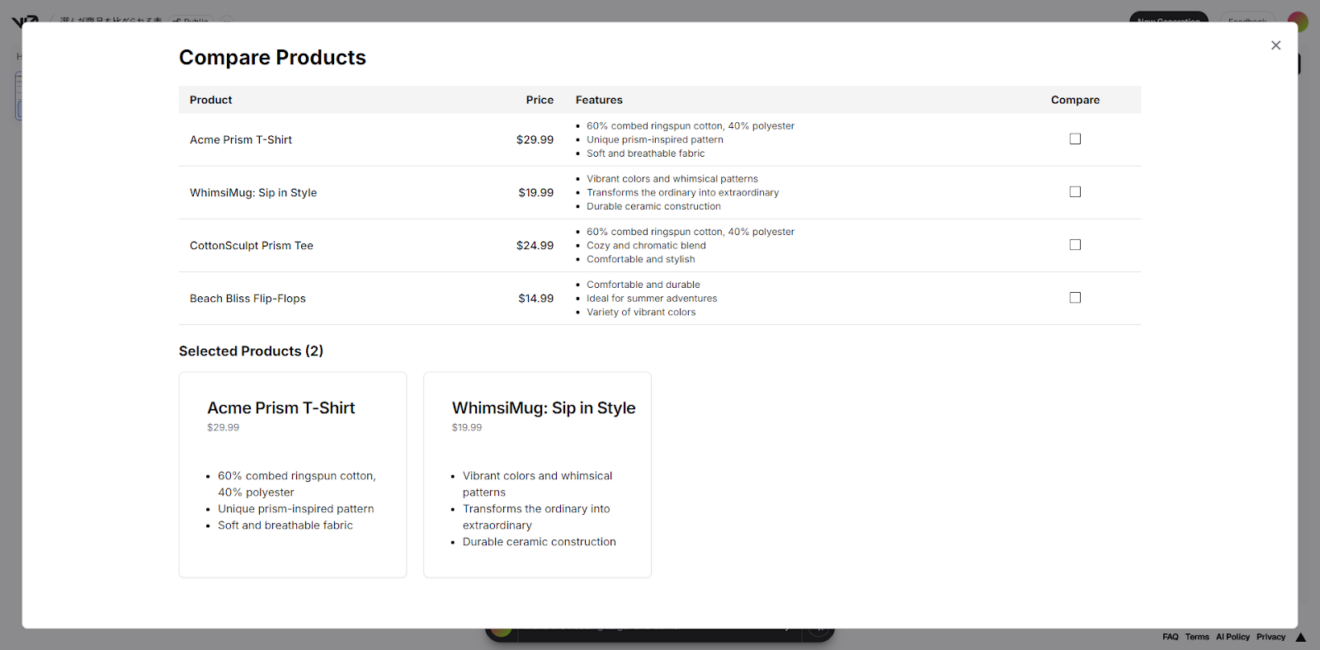The image size is (1320, 650).
Task: Click the New Generation button
Action: pos(1168,20)
